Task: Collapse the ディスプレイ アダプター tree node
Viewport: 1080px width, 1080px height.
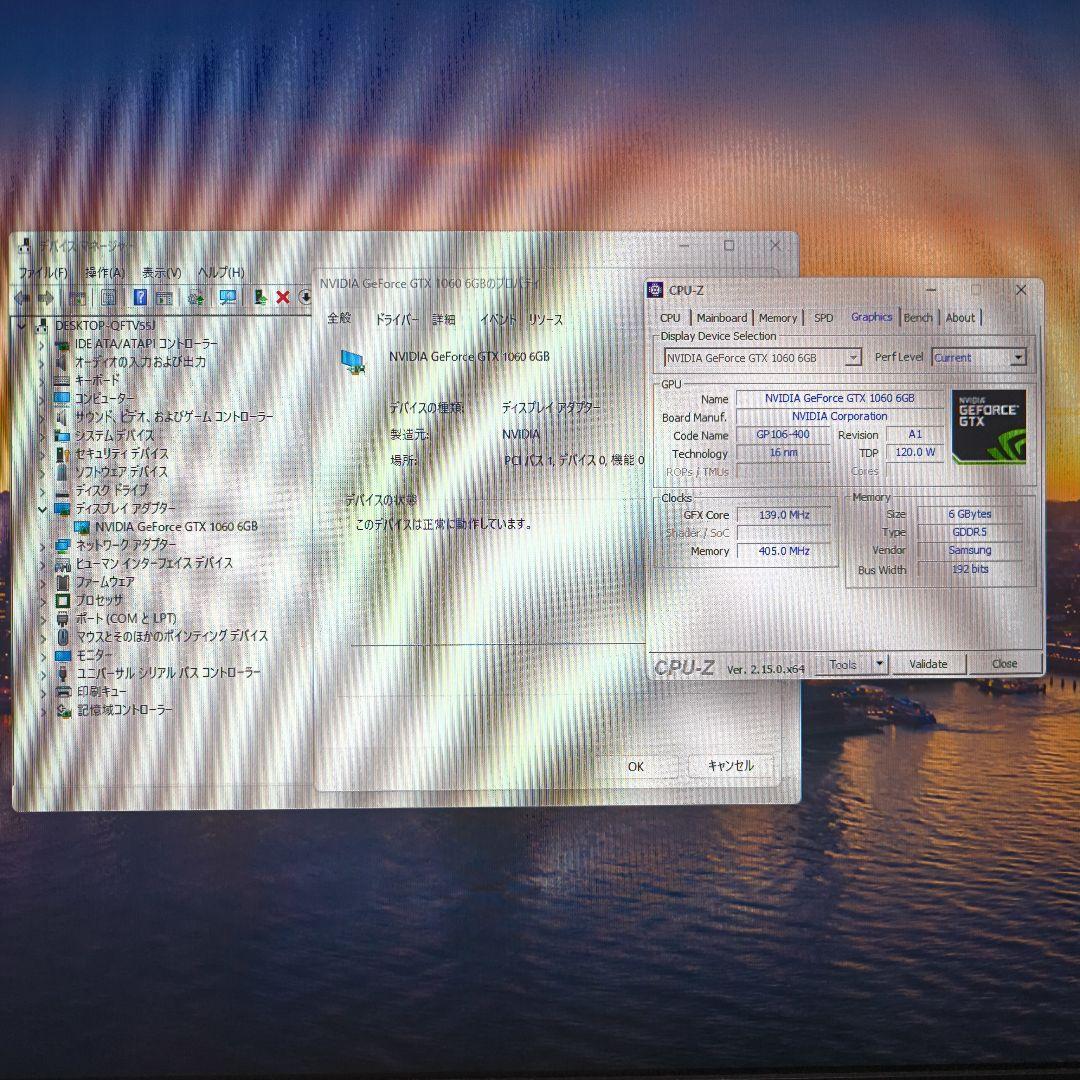Action: (42, 508)
